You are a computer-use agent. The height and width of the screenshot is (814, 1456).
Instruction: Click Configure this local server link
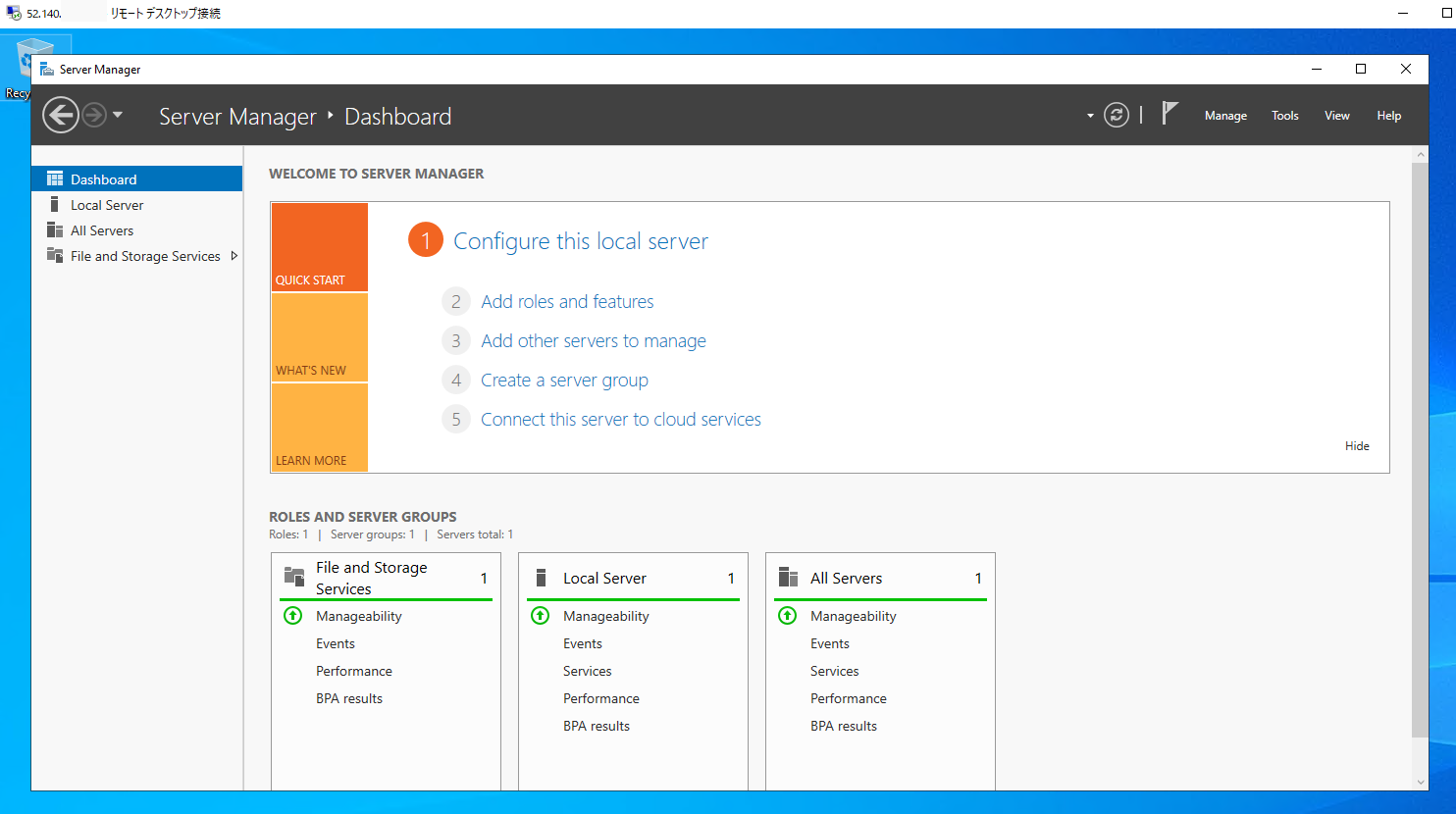pyautogui.click(x=581, y=241)
